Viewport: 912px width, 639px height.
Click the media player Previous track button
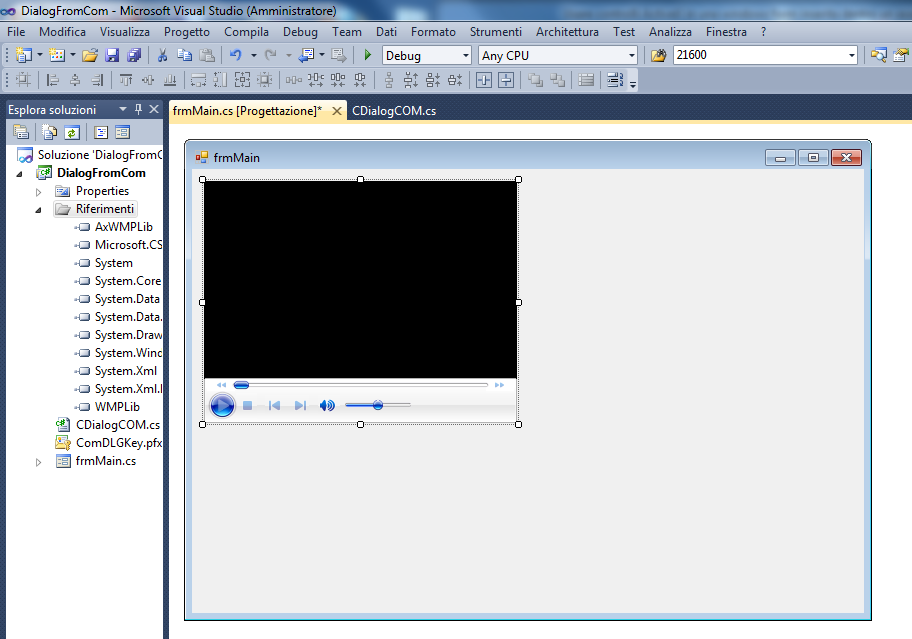coord(275,406)
